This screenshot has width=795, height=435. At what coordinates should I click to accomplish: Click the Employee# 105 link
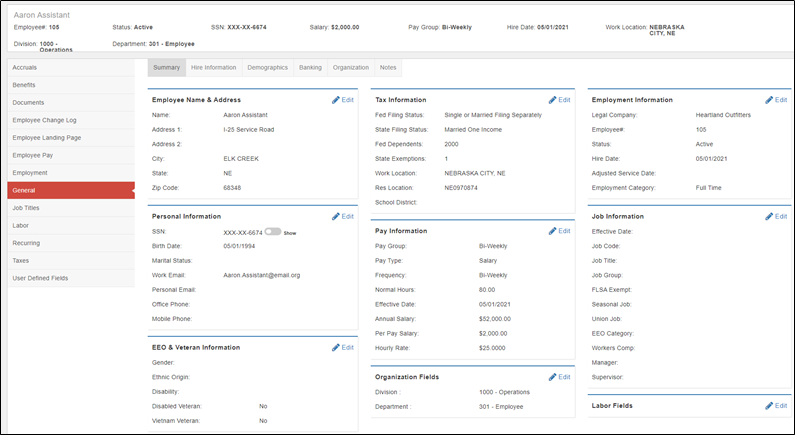[x=701, y=130]
